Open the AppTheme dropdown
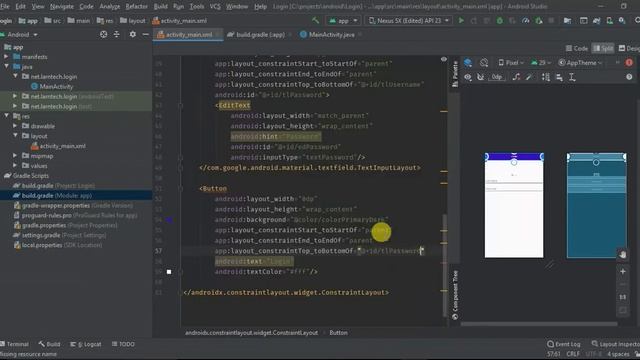Screen dimensions: 640x360 pos(580,62)
